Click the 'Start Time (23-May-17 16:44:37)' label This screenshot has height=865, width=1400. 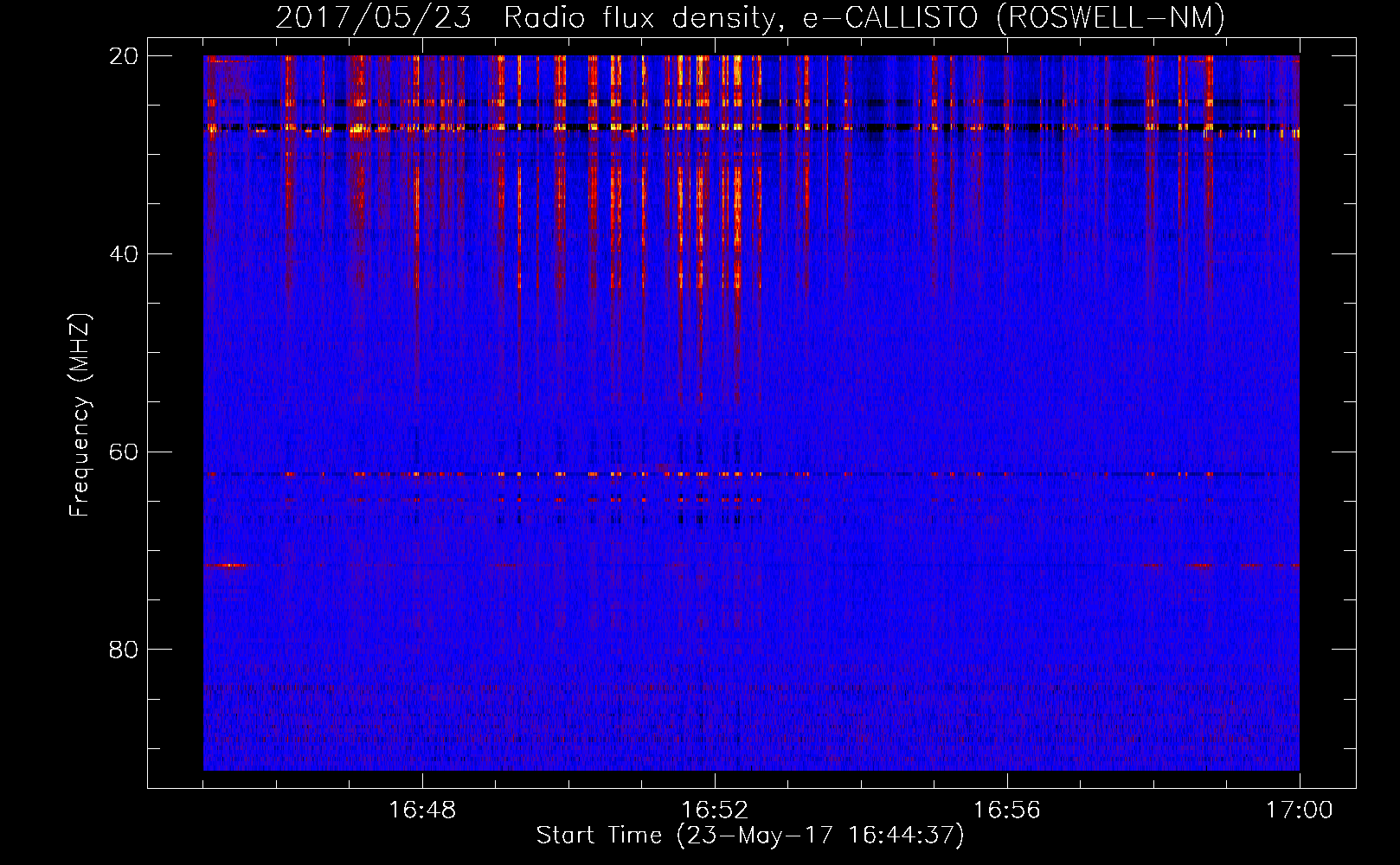(x=750, y=836)
